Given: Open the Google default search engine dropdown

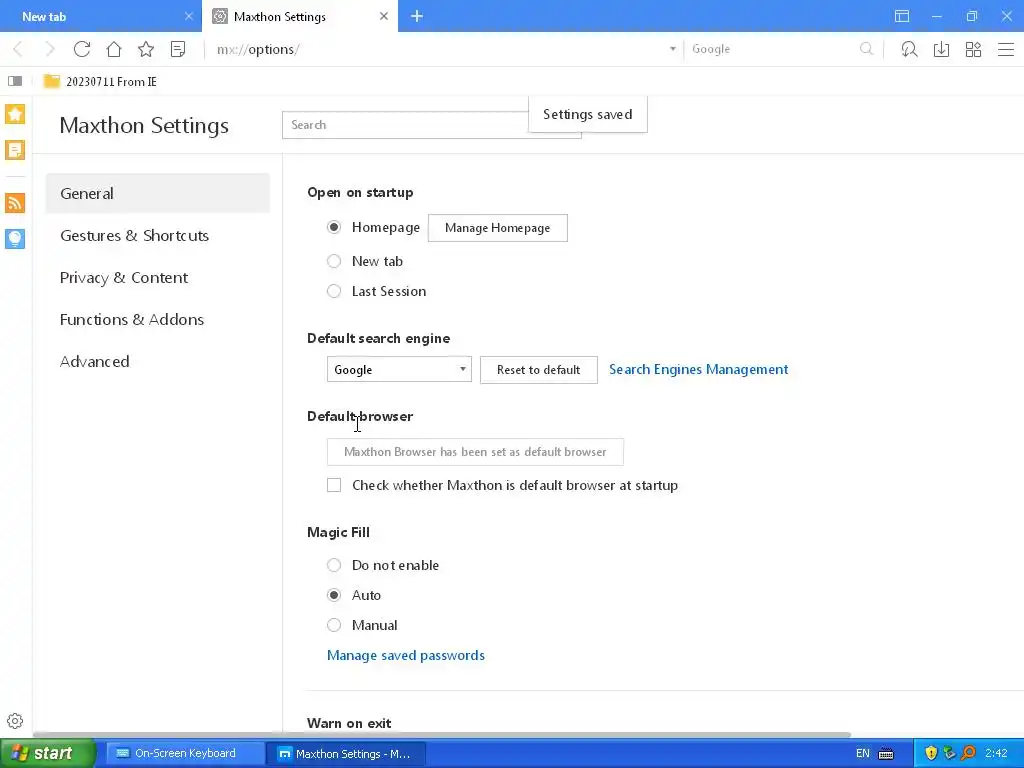Looking at the screenshot, I should point(399,370).
